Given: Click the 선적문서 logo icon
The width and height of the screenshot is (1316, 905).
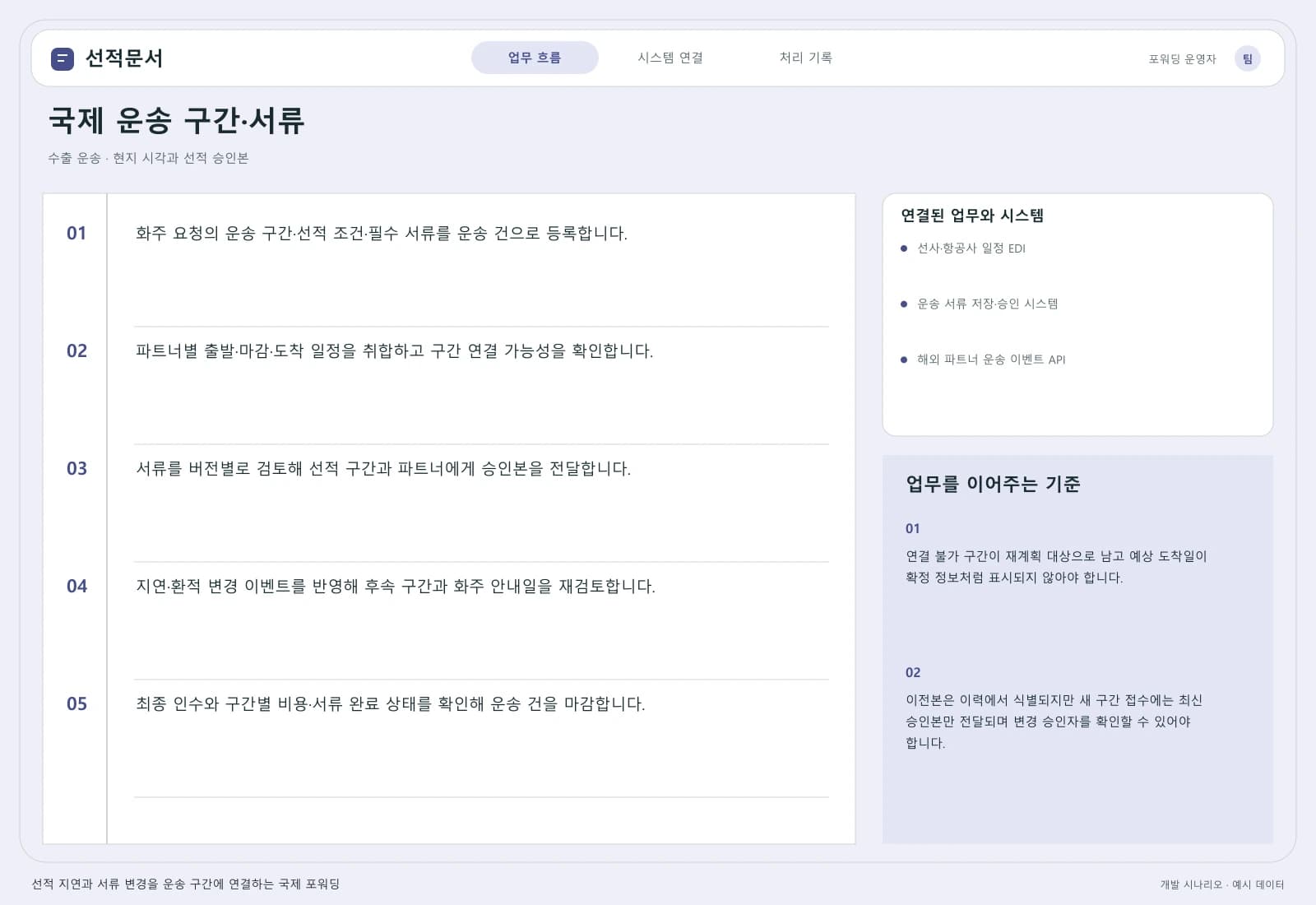Looking at the screenshot, I should coord(63,58).
